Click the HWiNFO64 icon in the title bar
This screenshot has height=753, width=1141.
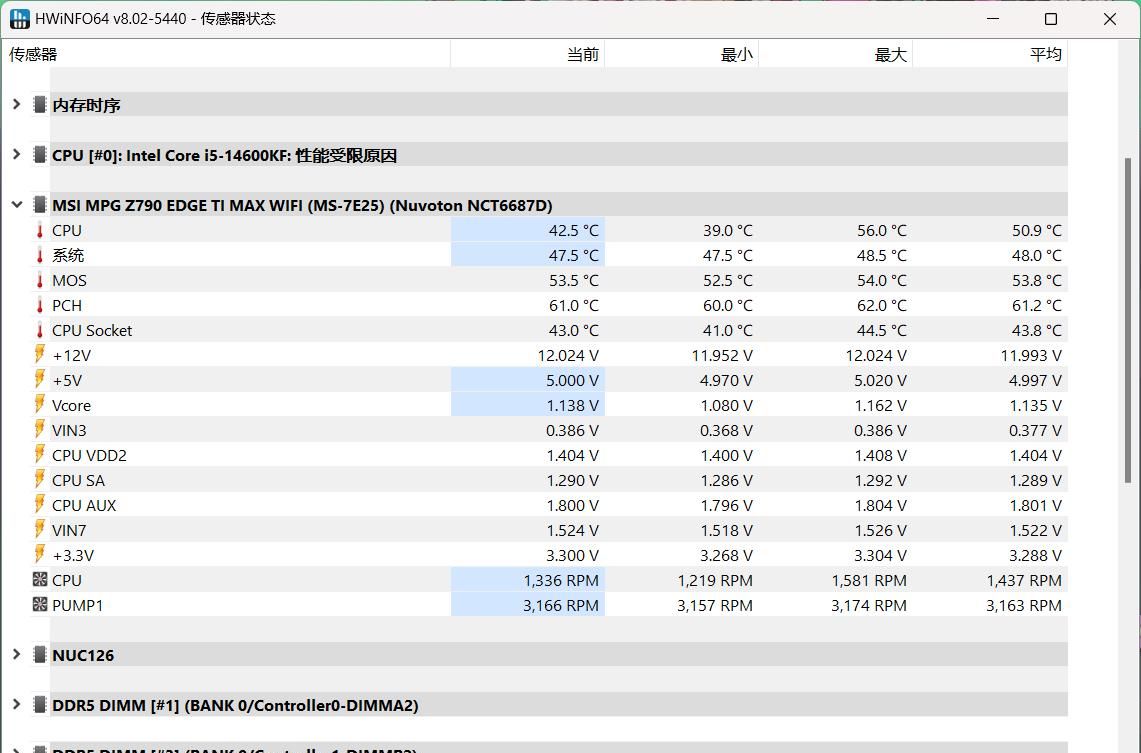(x=17, y=18)
